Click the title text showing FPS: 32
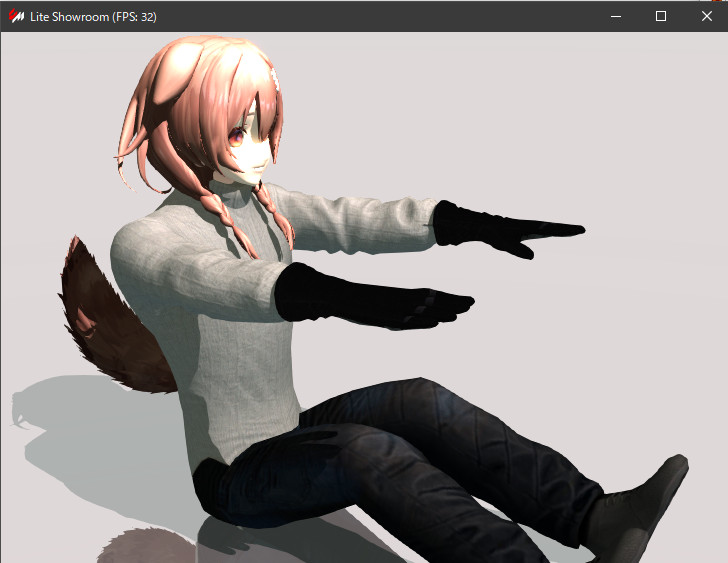This screenshot has width=728, height=563. [x=93, y=17]
